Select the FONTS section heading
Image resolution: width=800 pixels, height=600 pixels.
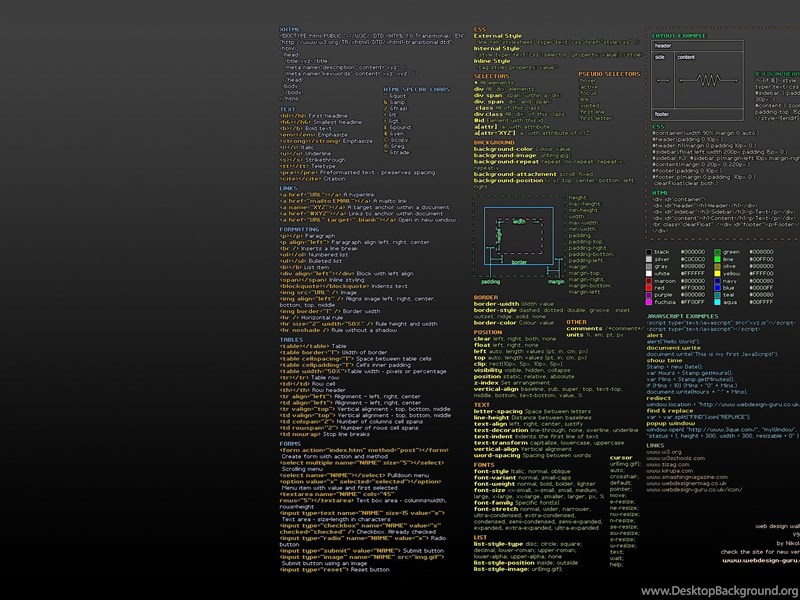(x=484, y=465)
